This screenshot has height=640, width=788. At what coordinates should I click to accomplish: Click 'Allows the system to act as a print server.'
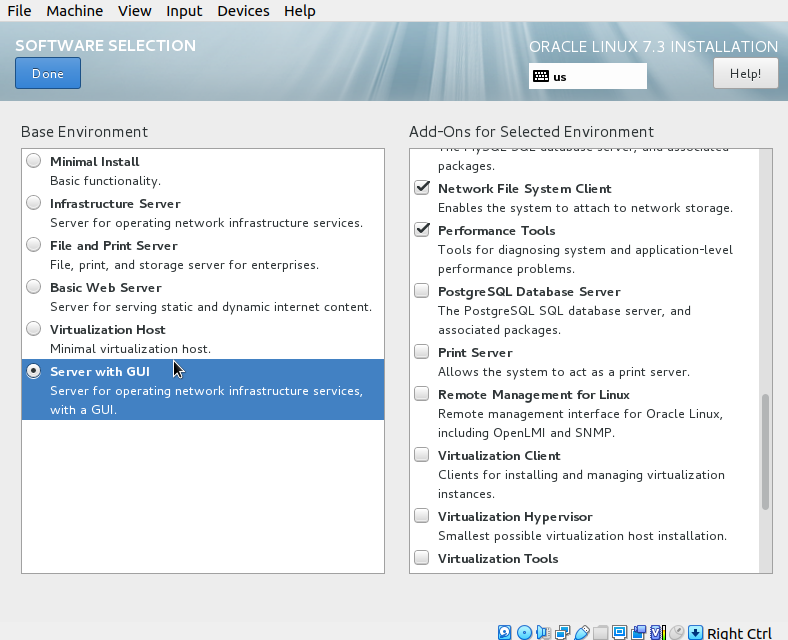click(564, 372)
